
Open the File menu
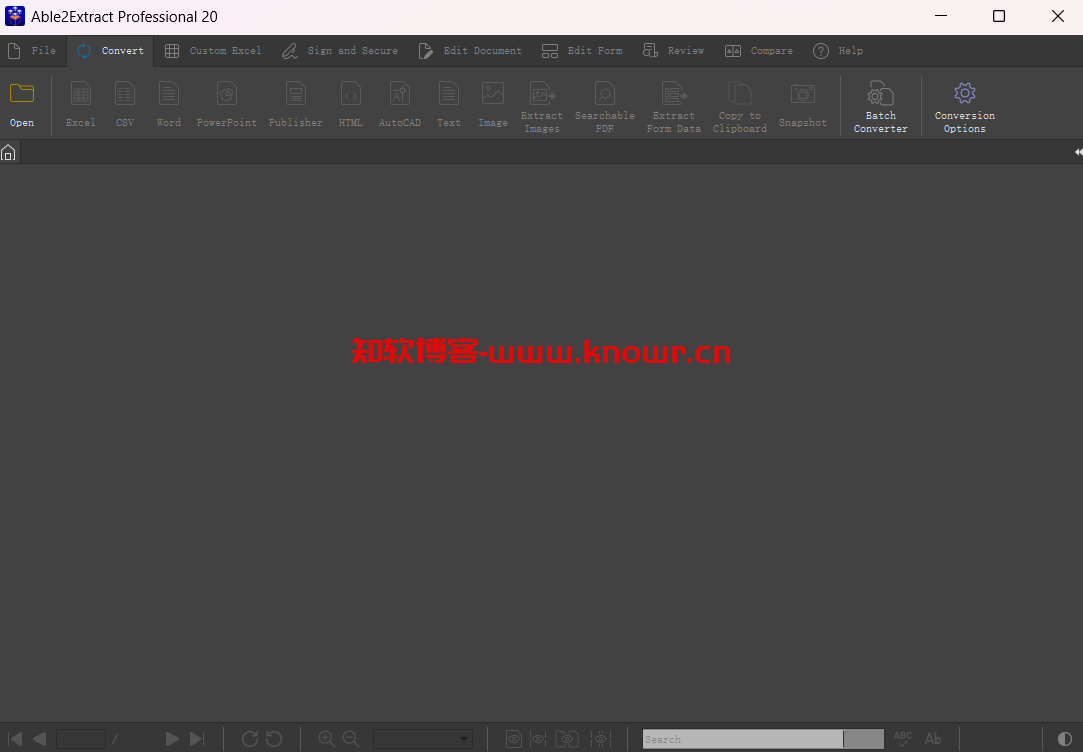click(32, 51)
